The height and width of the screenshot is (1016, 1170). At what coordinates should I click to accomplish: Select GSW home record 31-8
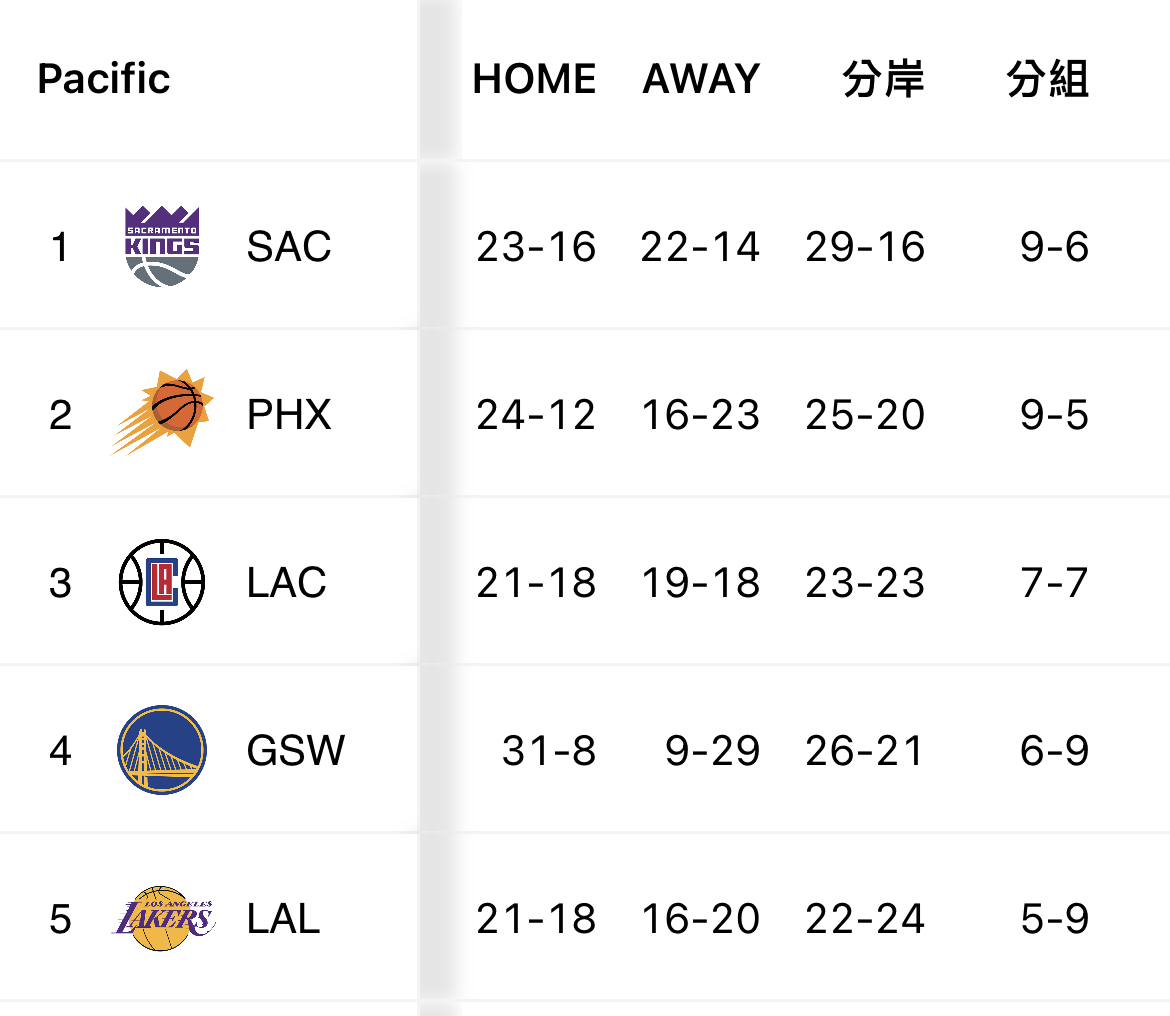click(x=548, y=750)
